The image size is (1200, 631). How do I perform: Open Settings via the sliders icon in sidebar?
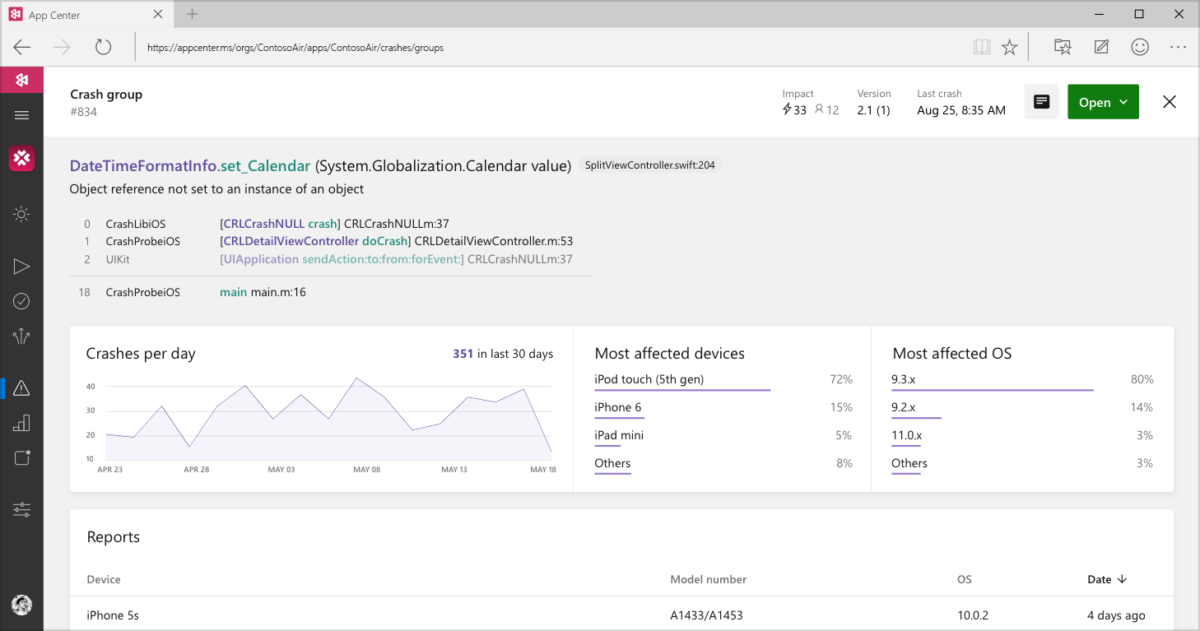21,509
